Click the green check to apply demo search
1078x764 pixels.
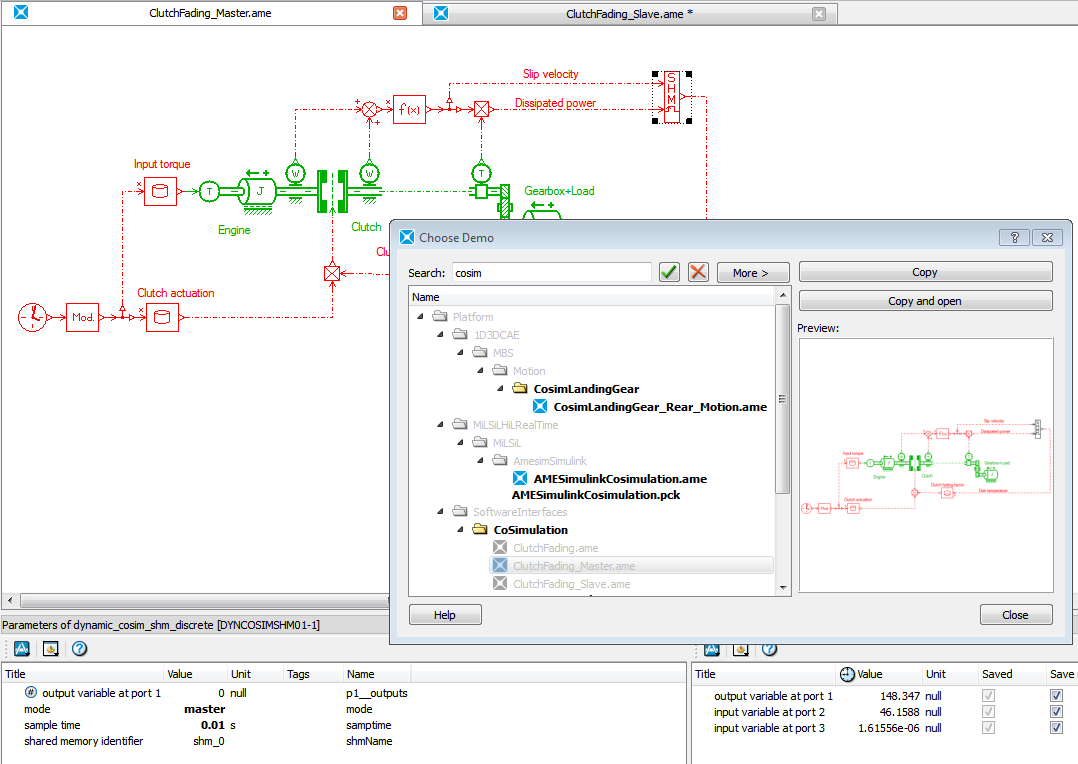pos(668,271)
